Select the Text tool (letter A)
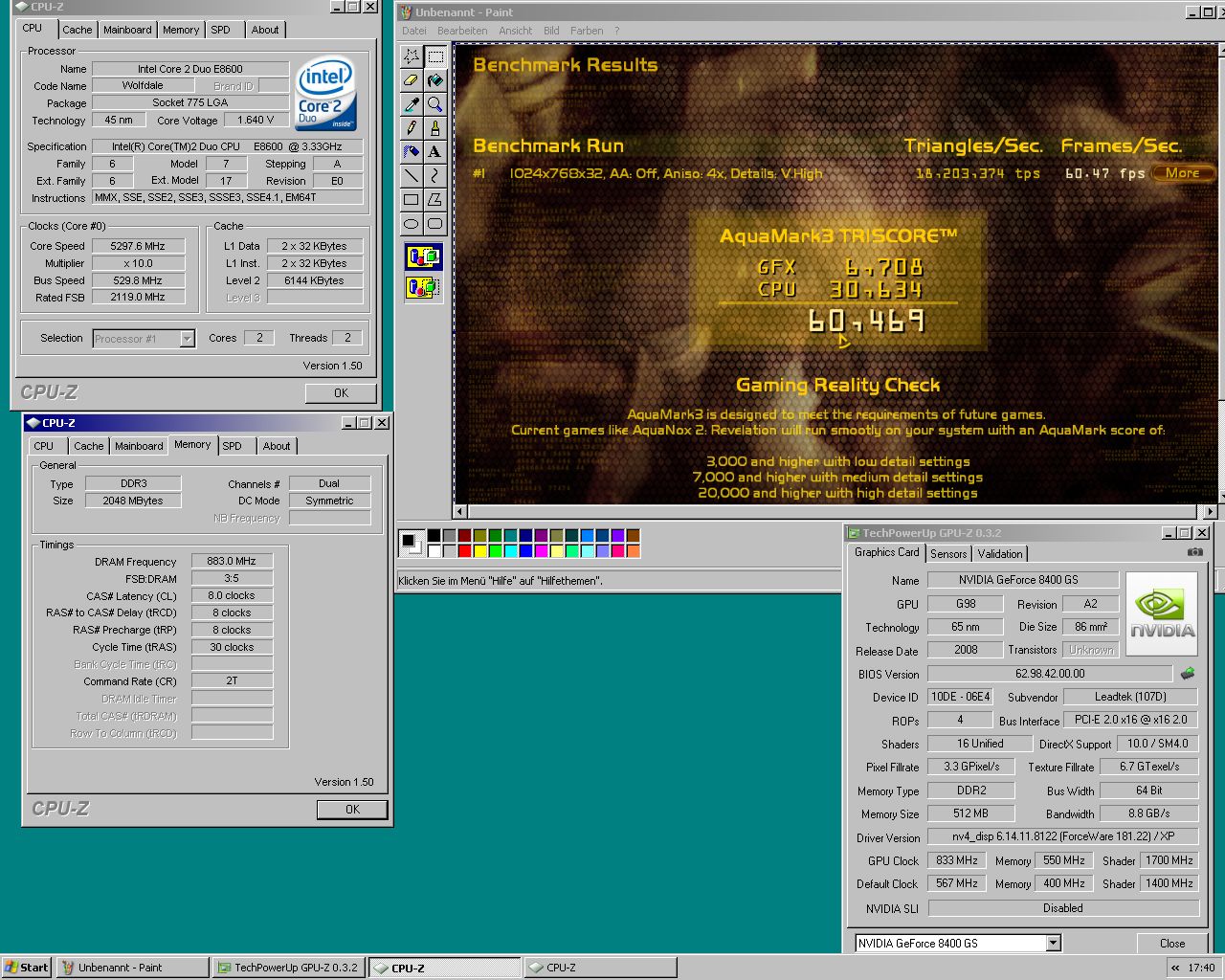This screenshot has width=1225, height=980. click(435, 152)
